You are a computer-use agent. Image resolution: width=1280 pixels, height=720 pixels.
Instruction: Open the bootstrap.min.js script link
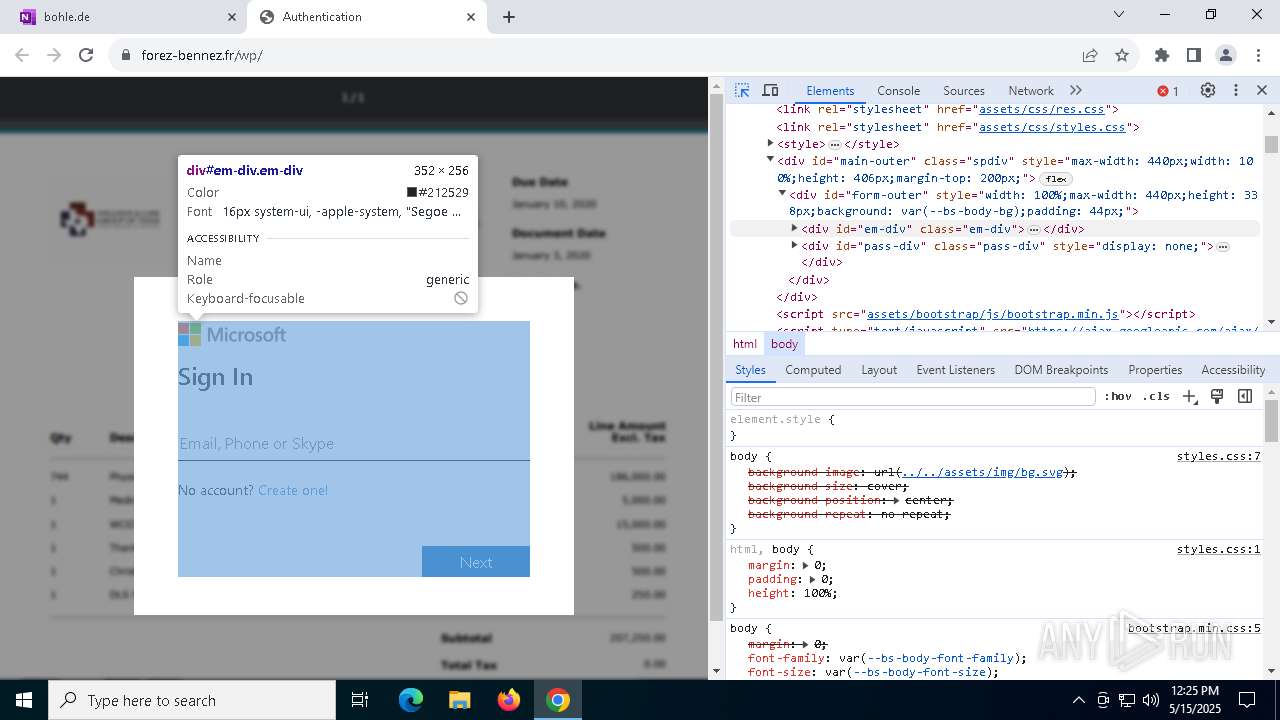coord(993,314)
